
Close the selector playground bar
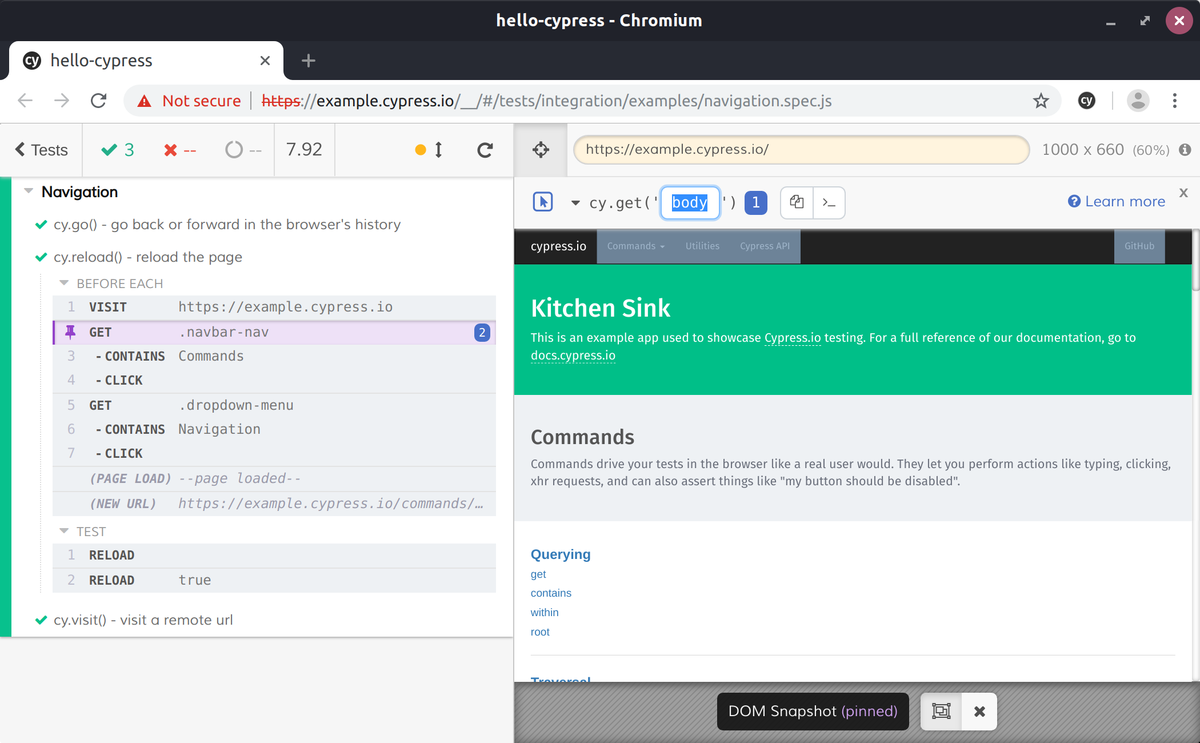(x=1183, y=192)
